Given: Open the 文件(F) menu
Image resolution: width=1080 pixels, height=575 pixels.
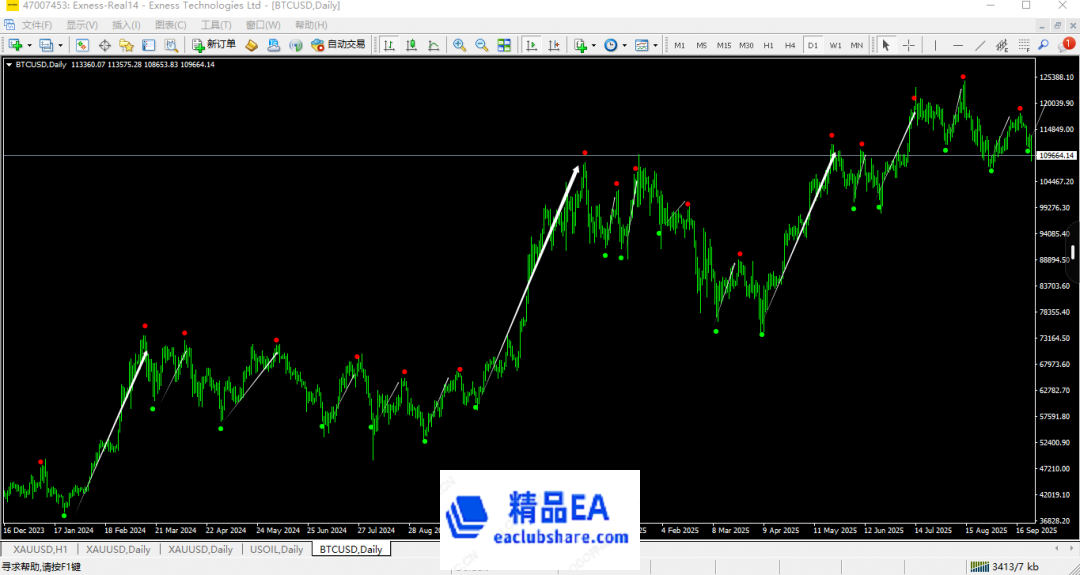Looking at the screenshot, I should [x=37, y=25].
